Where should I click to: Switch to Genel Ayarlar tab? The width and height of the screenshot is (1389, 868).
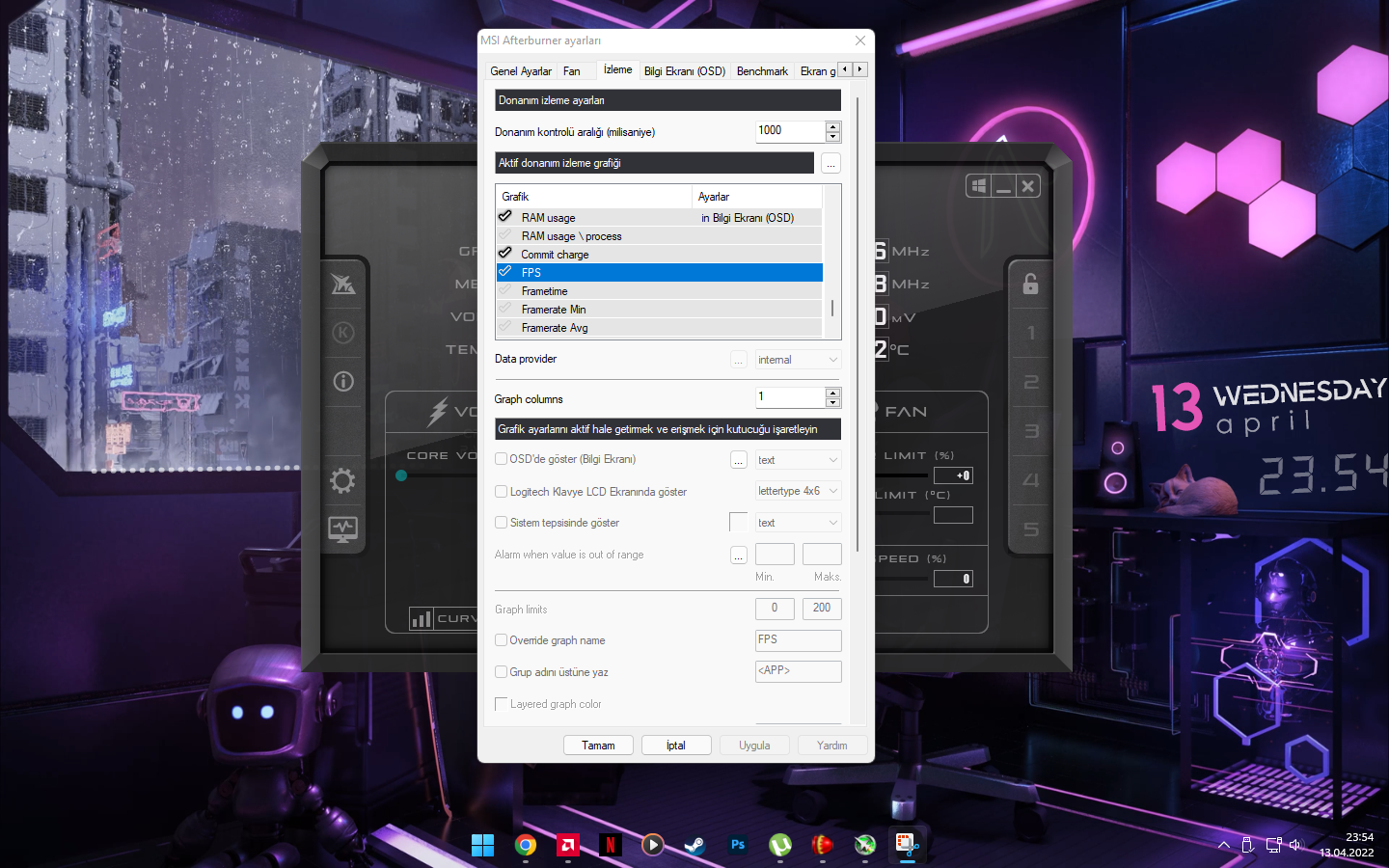(x=521, y=71)
